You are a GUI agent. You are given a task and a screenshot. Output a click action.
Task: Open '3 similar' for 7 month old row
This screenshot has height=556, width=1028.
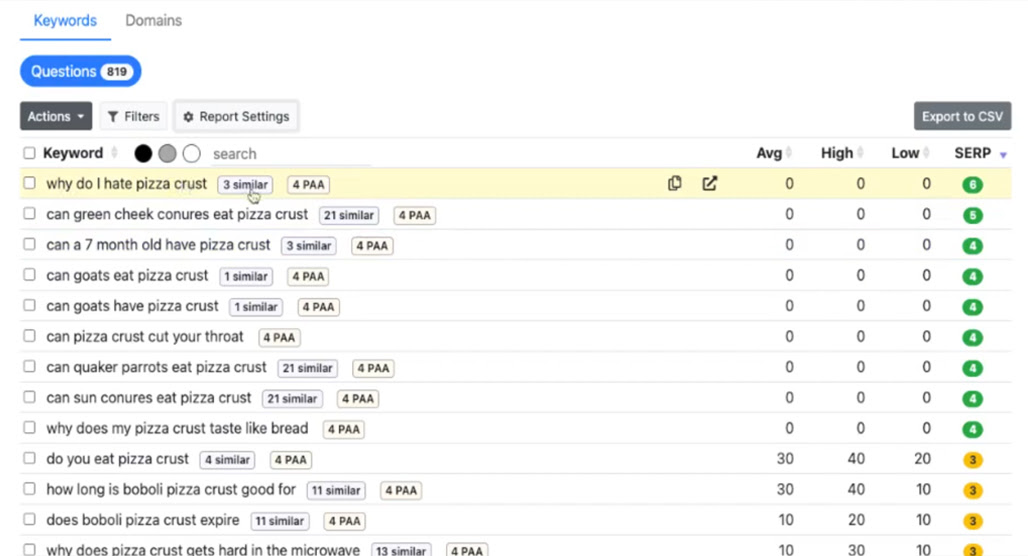(x=308, y=246)
